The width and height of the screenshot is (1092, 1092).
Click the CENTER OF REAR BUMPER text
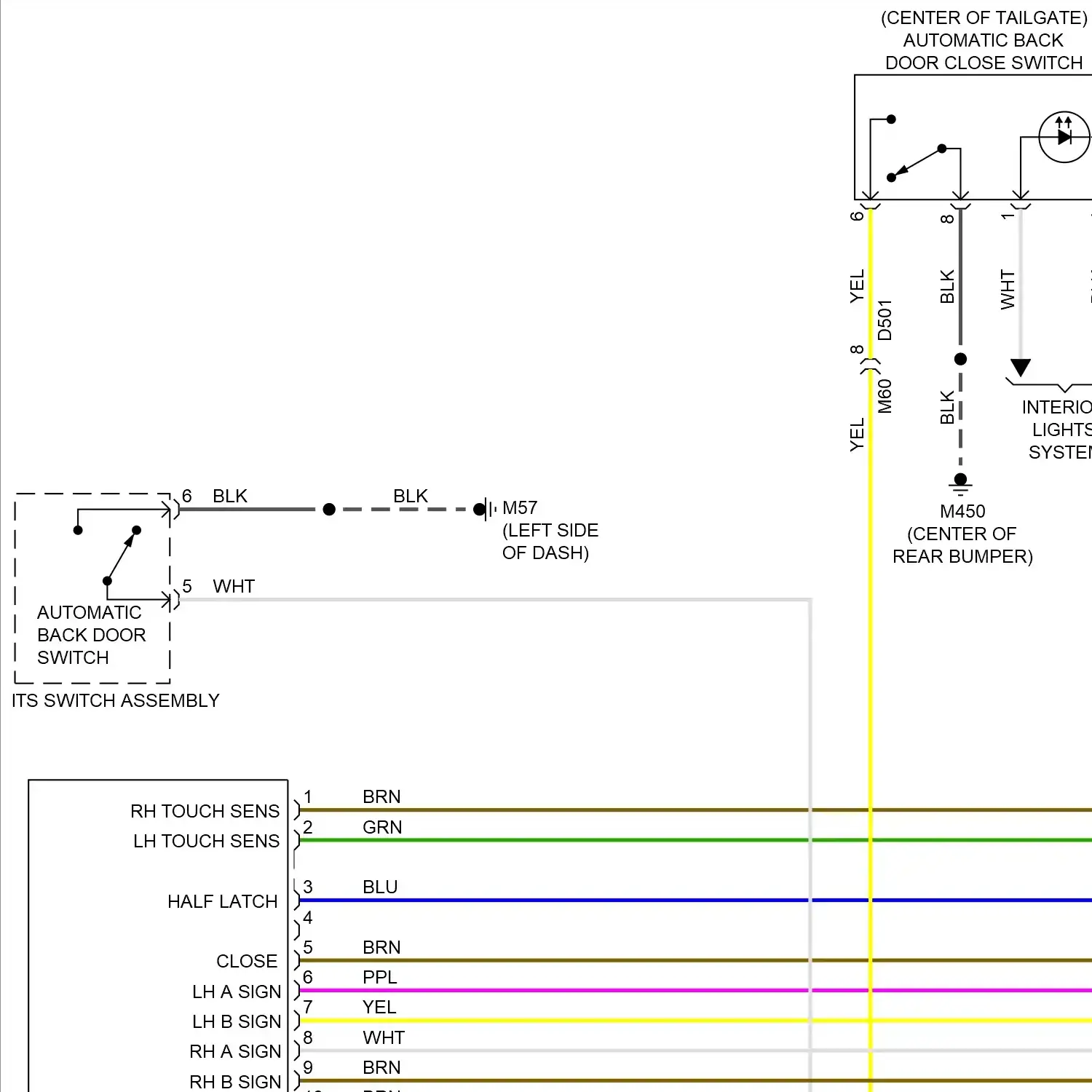coord(962,545)
